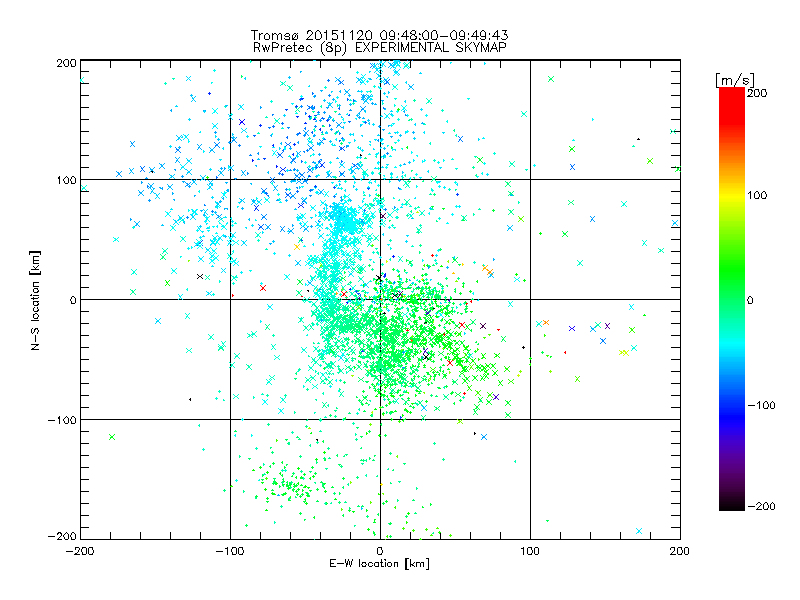Click the black bottom of the velocity colorbar
The height and width of the screenshot is (600, 800).
click(x=732, y=505)
